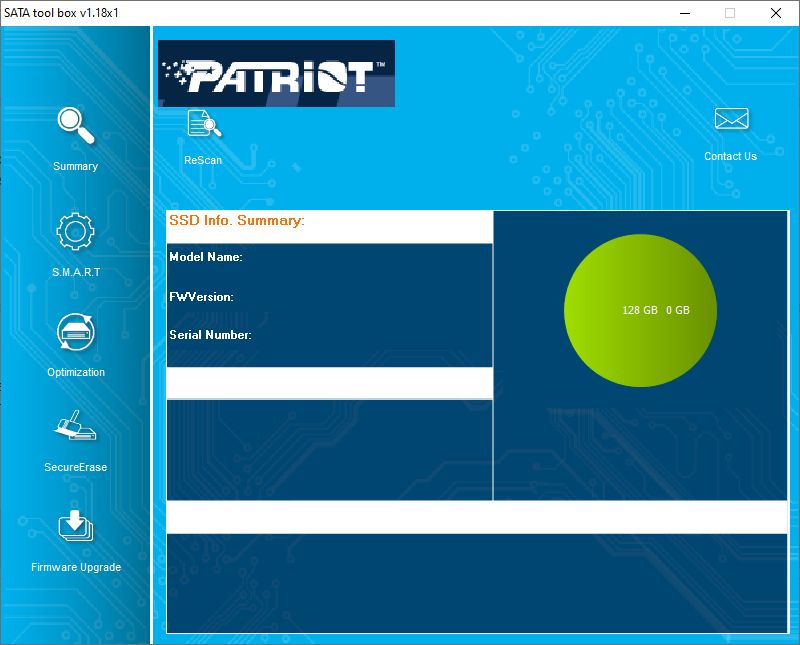
Task: Click the 0 GB value
Action: click(678, 310)
